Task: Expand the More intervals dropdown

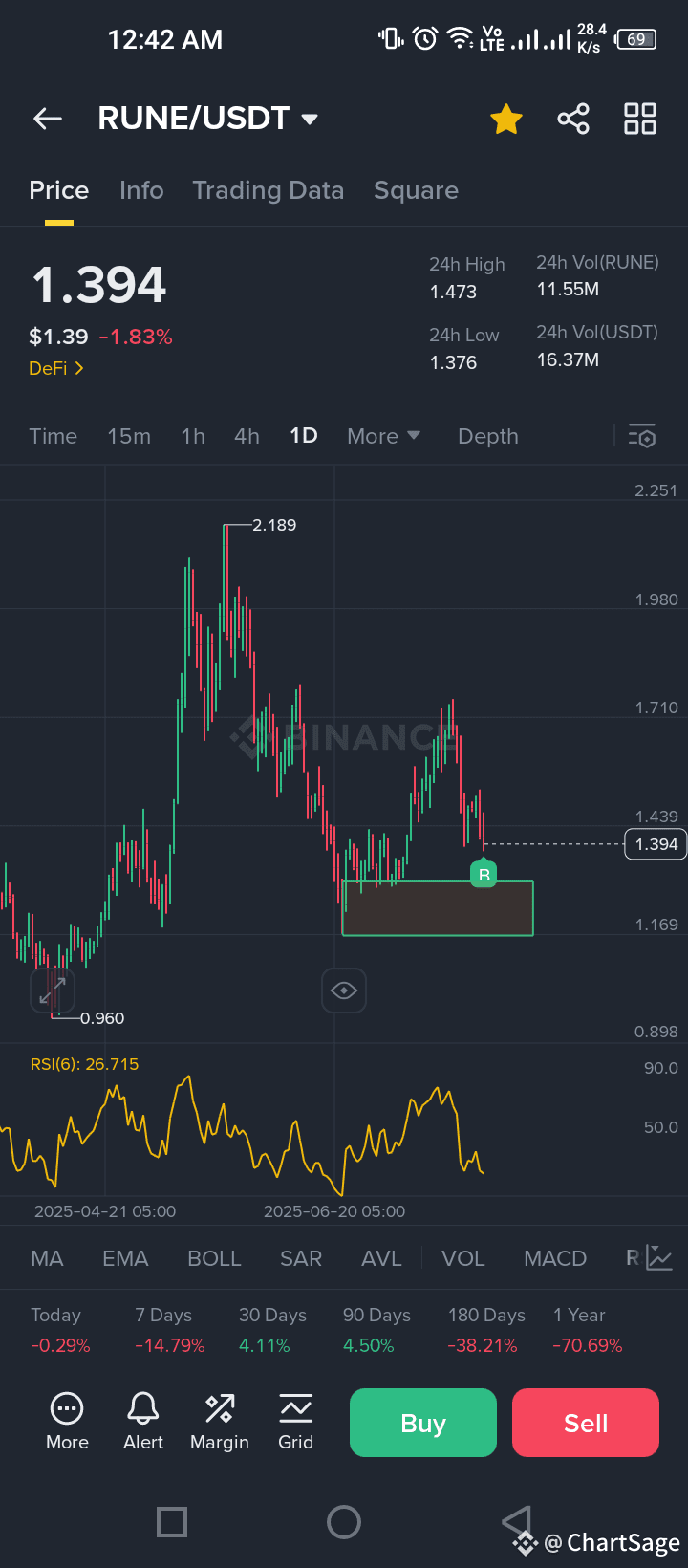Action: pyautogui.click(x=383, y=436)
